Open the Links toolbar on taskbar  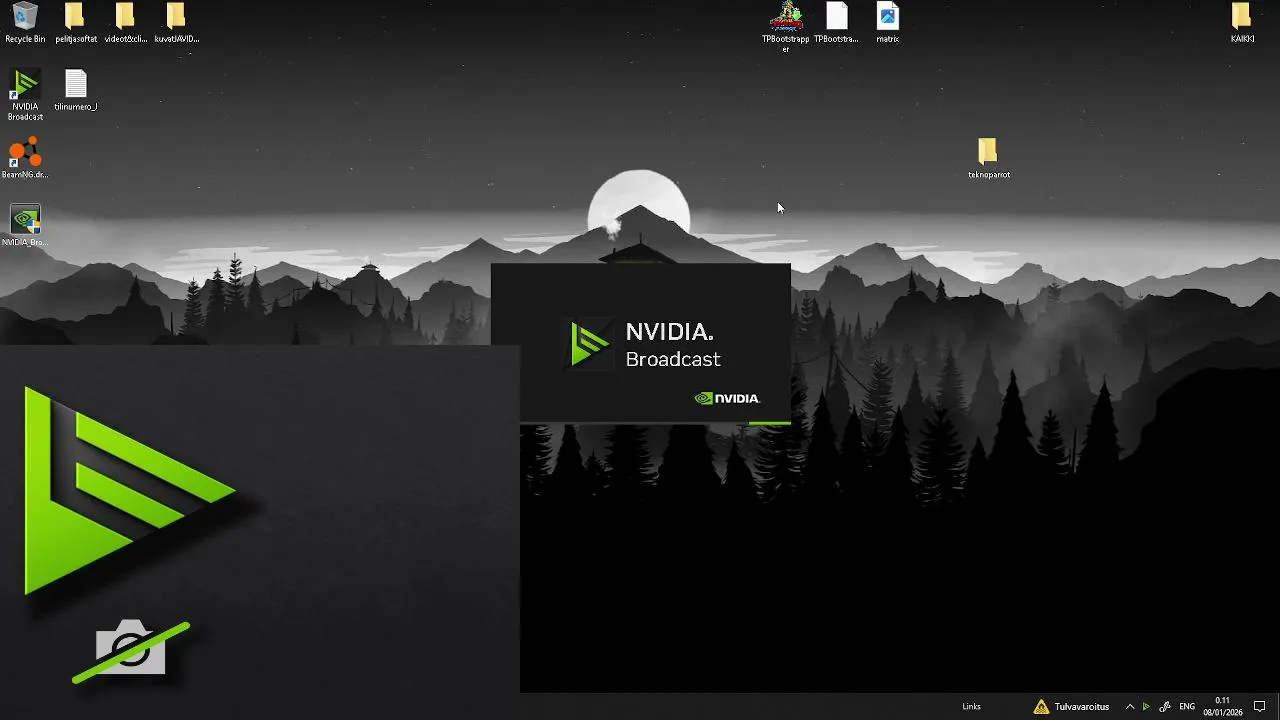tap(971, 707)
